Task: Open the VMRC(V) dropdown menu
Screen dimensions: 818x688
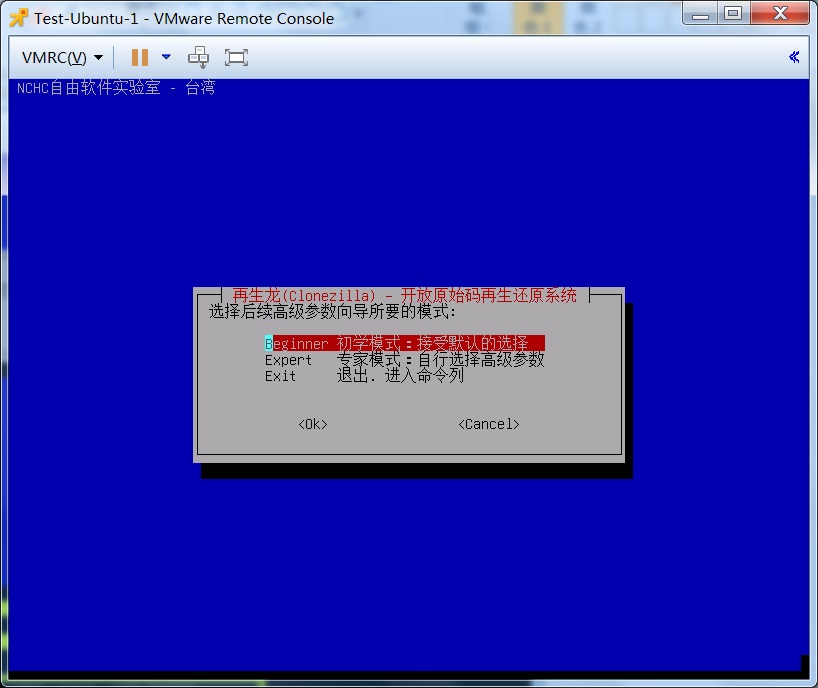Action: pos(62,57)
